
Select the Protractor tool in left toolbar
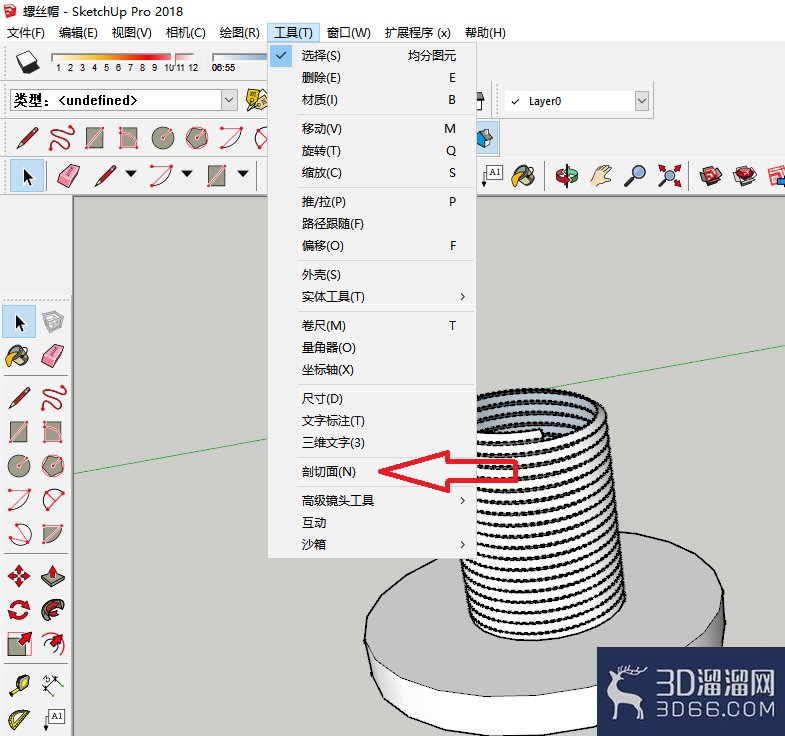tap(19, 719)
